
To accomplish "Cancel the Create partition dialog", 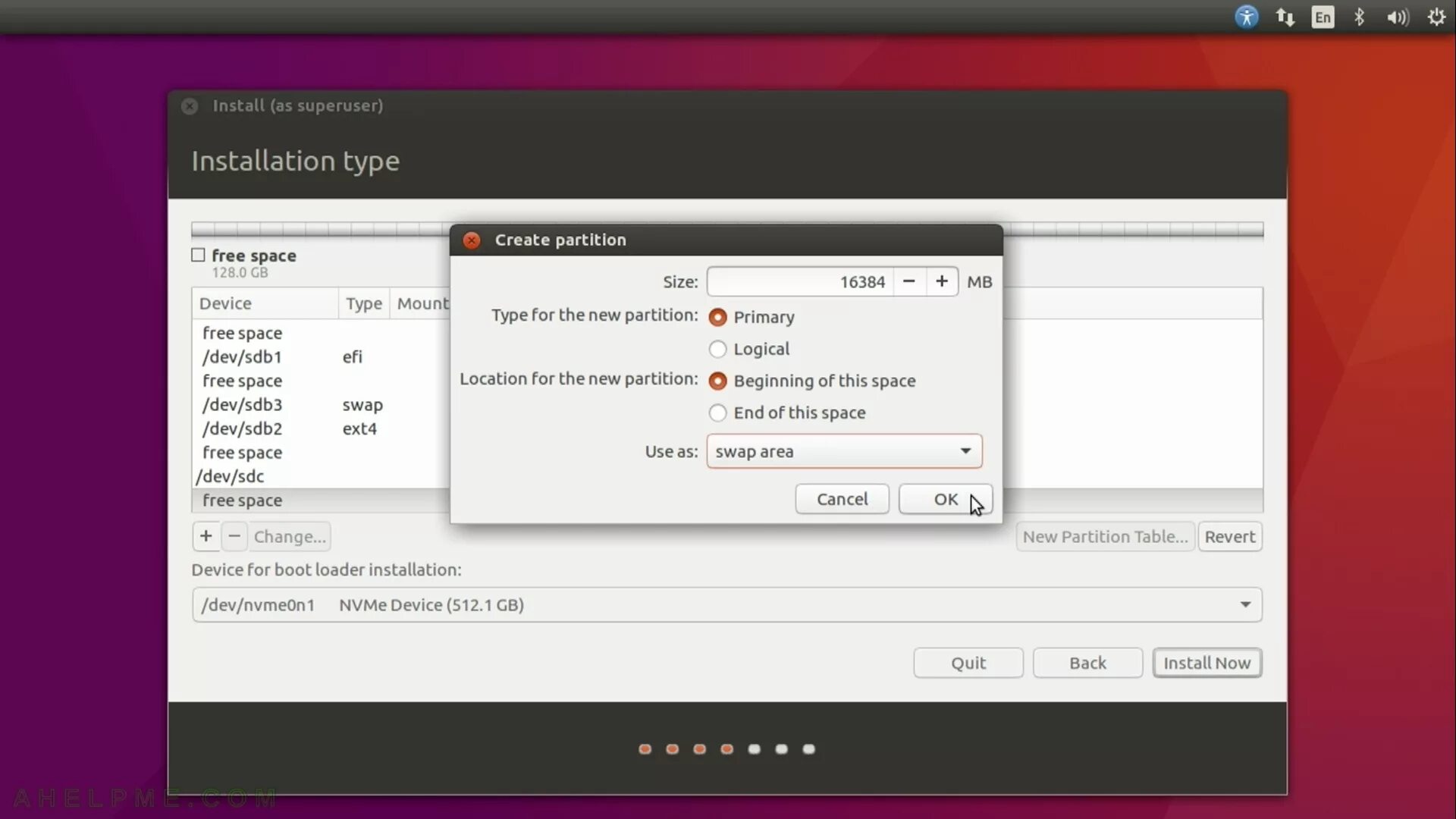I will click(842, 499).
